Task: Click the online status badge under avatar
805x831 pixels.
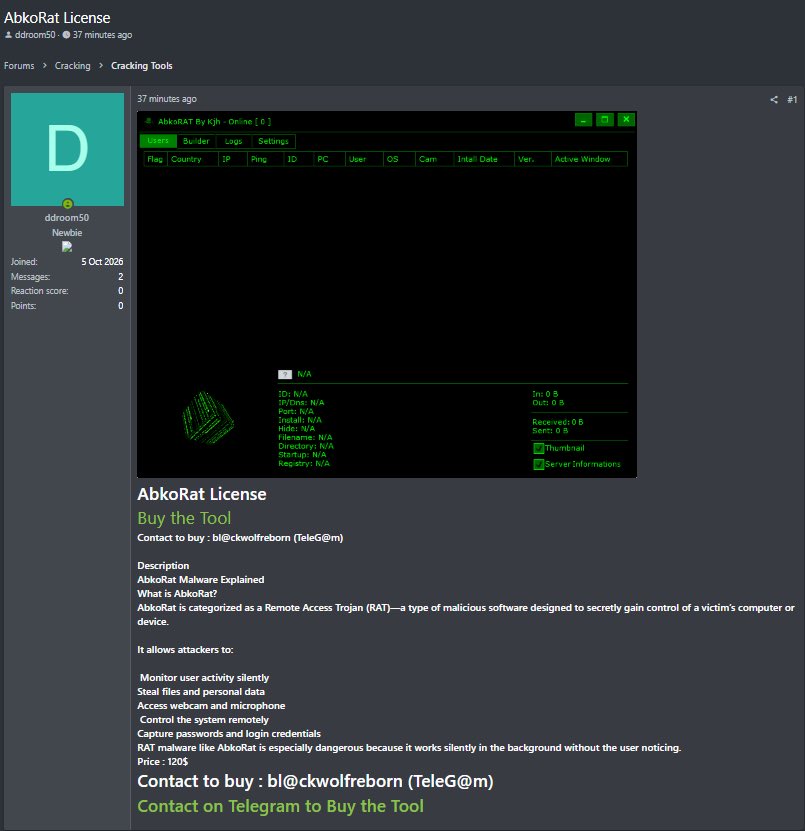Action: (x=67, y=204)
